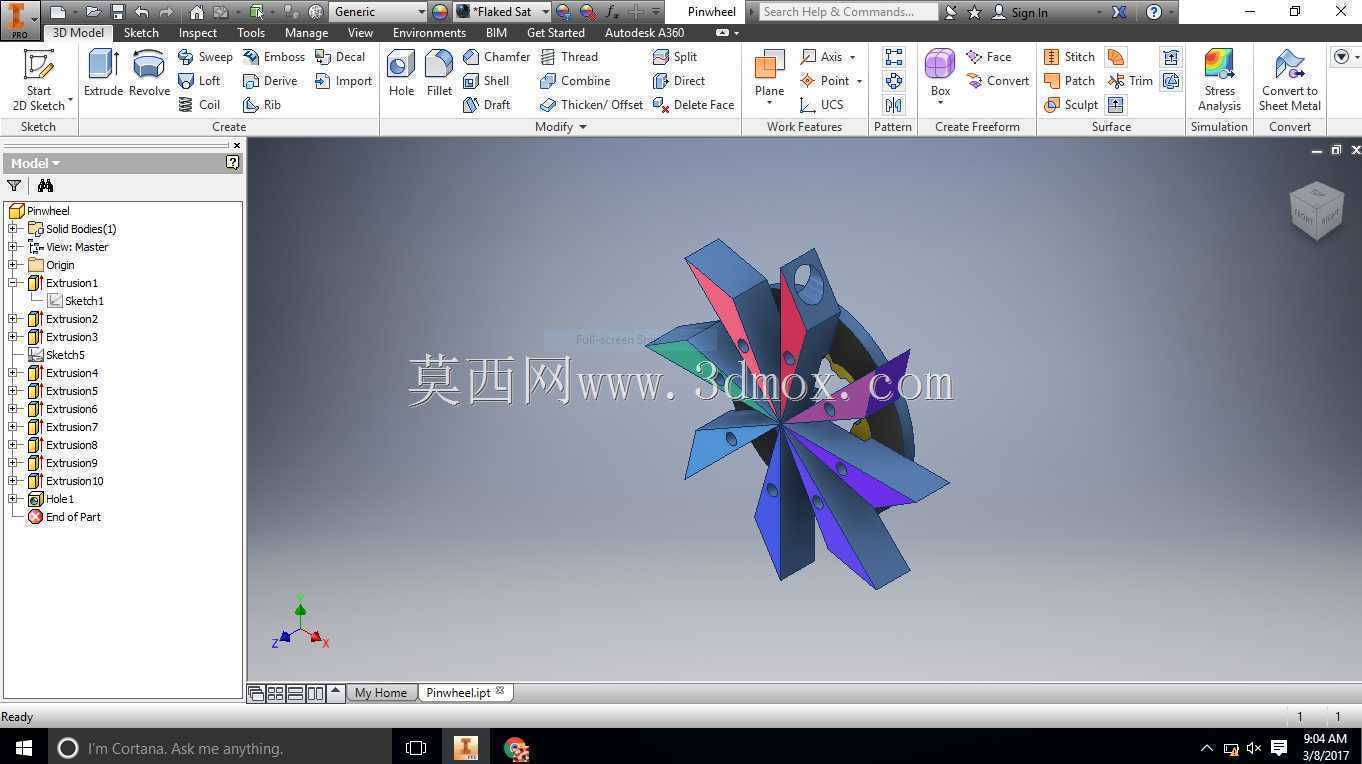Expand the Extrusion4 node
Screen dimensions: 1362x764
tap(14, 373)
